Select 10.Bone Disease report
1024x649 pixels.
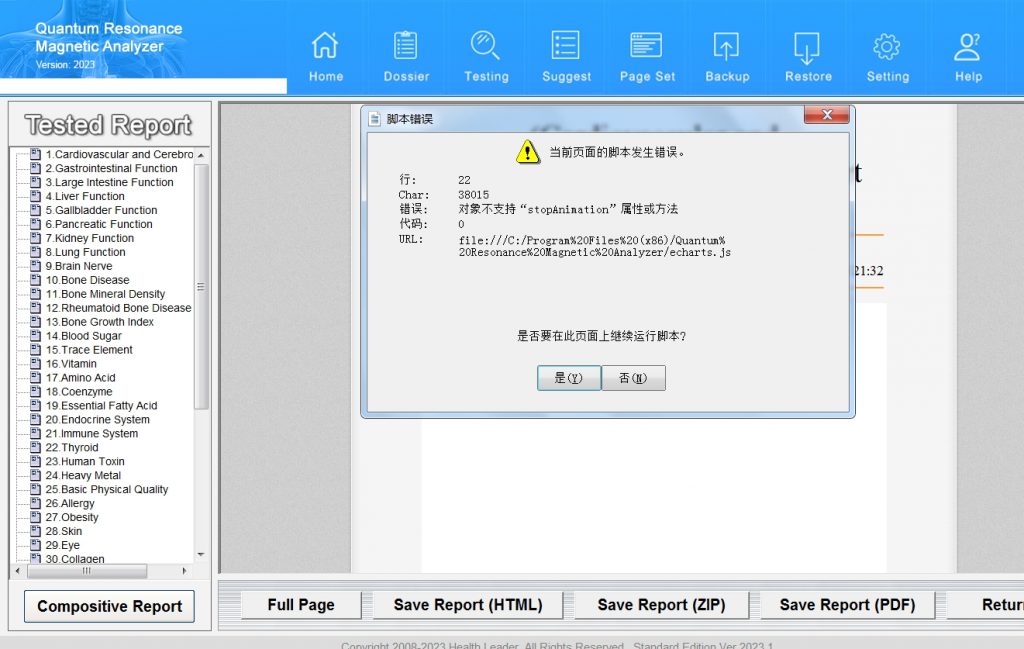pos(88,280)
